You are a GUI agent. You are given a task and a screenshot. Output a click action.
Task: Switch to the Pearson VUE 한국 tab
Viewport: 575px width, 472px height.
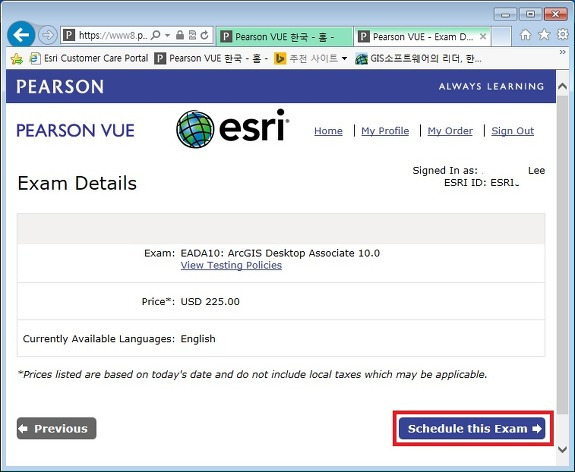(285, 37)
